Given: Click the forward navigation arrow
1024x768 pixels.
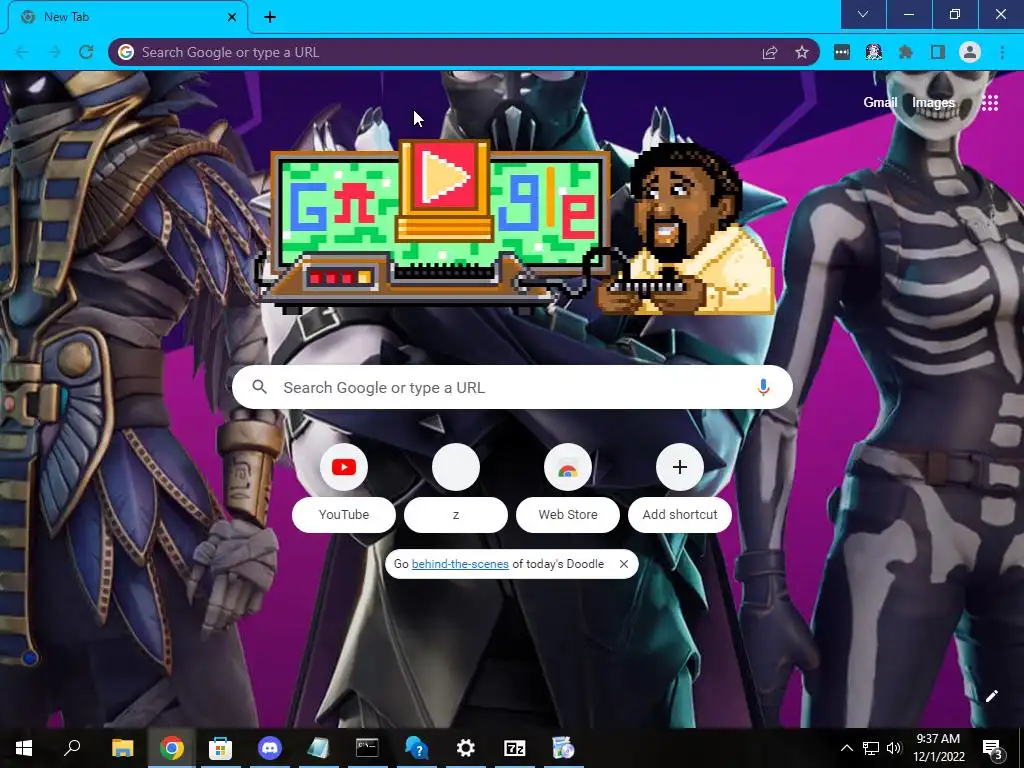Looking at the screenshot, I should tap(55, 52).
